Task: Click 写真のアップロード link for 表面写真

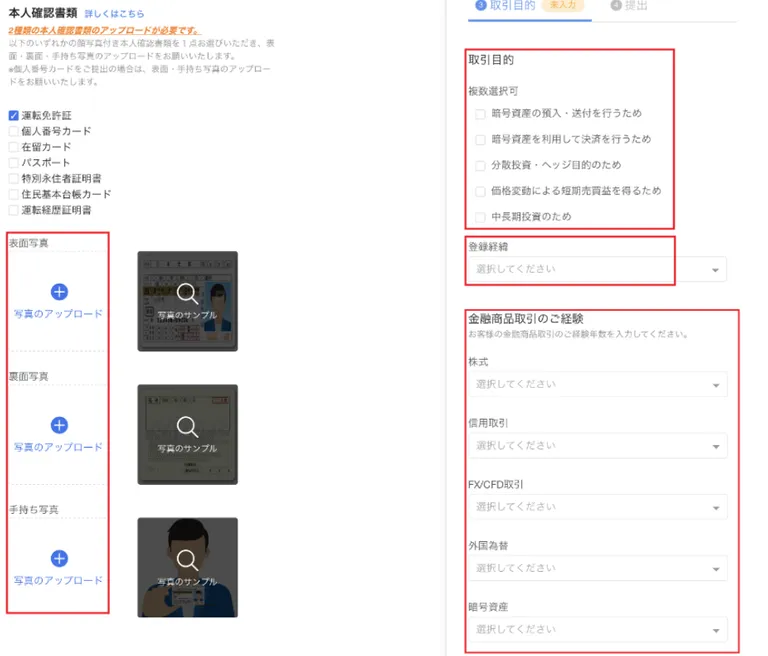Action: 58,314
